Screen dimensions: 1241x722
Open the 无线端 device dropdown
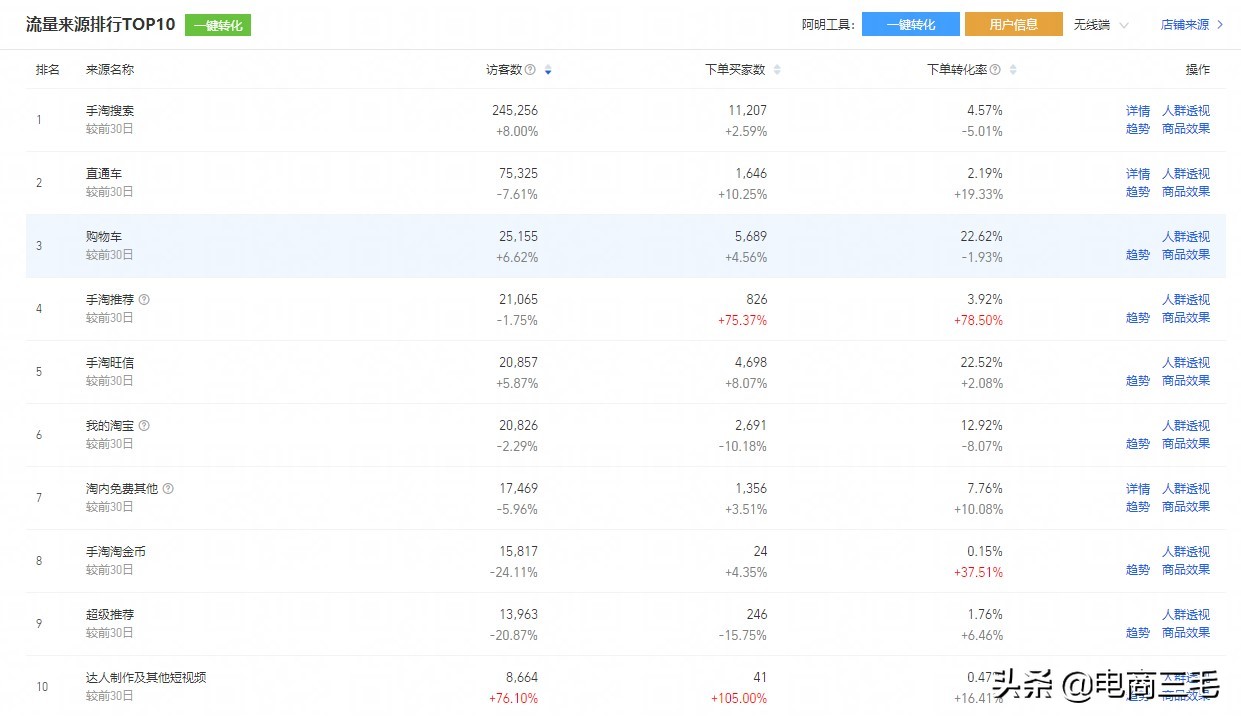point(1101,25)
